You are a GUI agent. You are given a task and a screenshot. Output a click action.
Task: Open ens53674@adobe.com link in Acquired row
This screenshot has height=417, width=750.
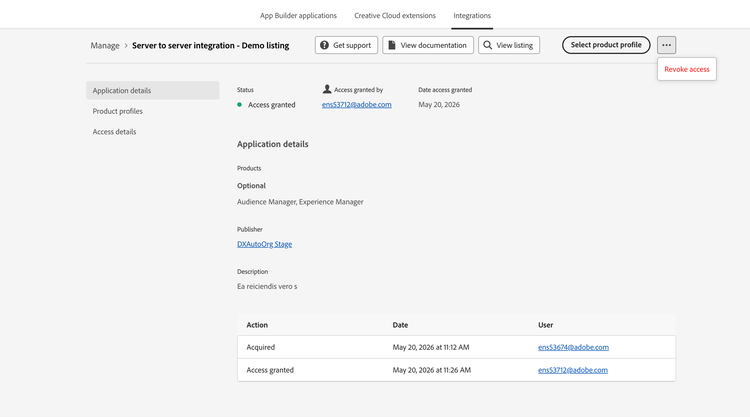pyautogui.click(x=573, y=347)
